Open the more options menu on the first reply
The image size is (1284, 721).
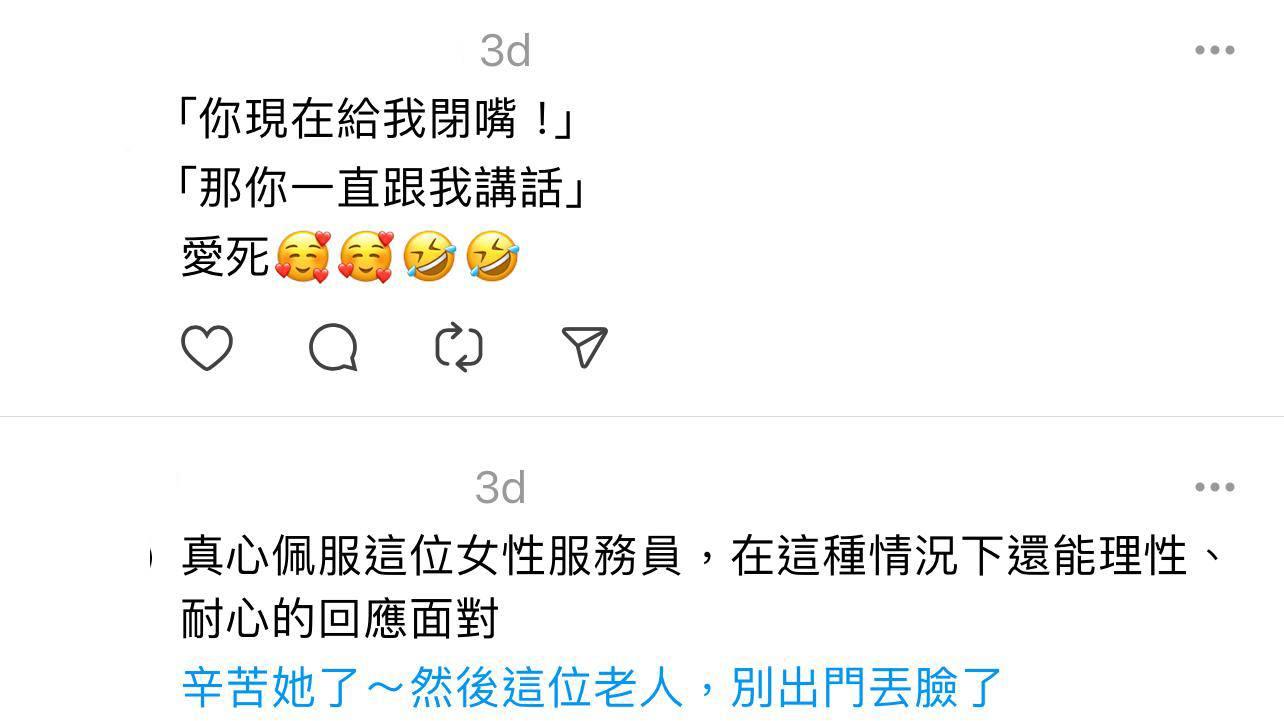1215,50
